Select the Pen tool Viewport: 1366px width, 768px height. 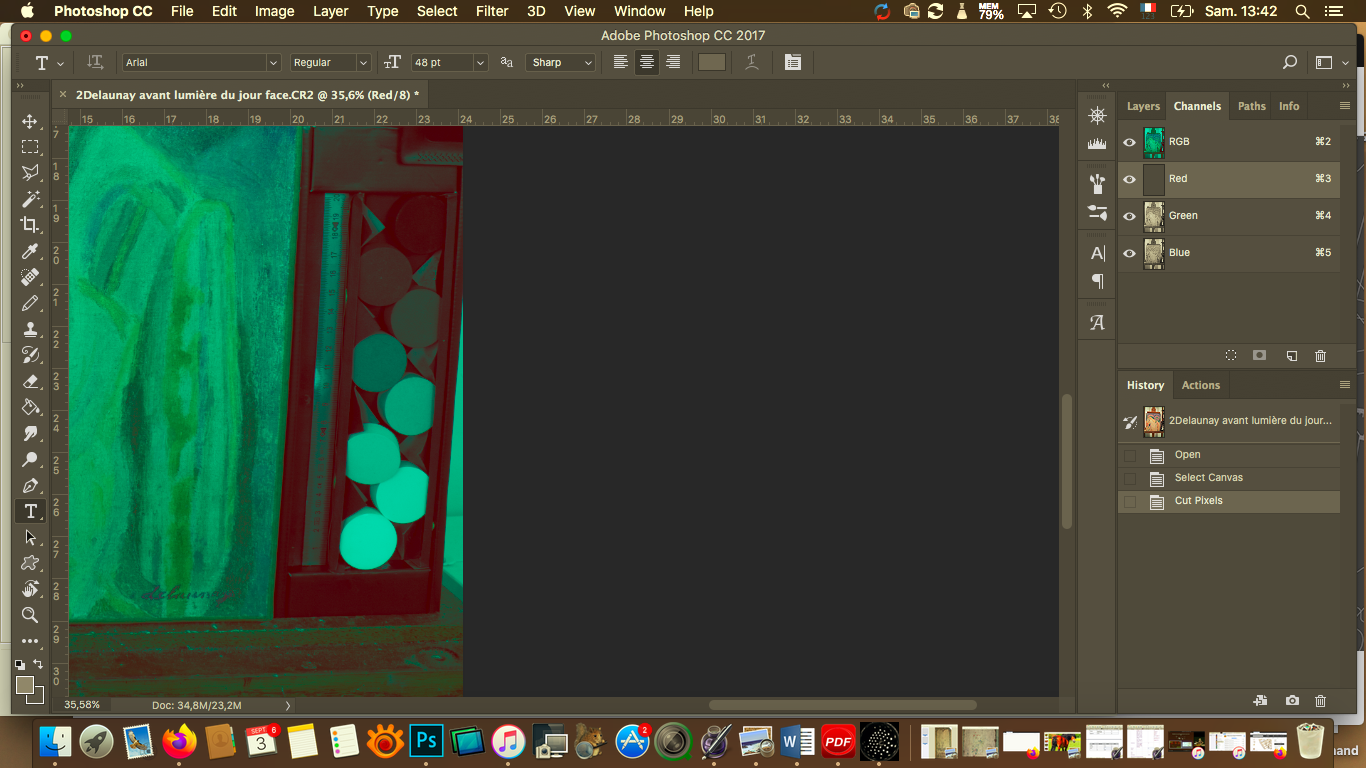tap(30, 485)
